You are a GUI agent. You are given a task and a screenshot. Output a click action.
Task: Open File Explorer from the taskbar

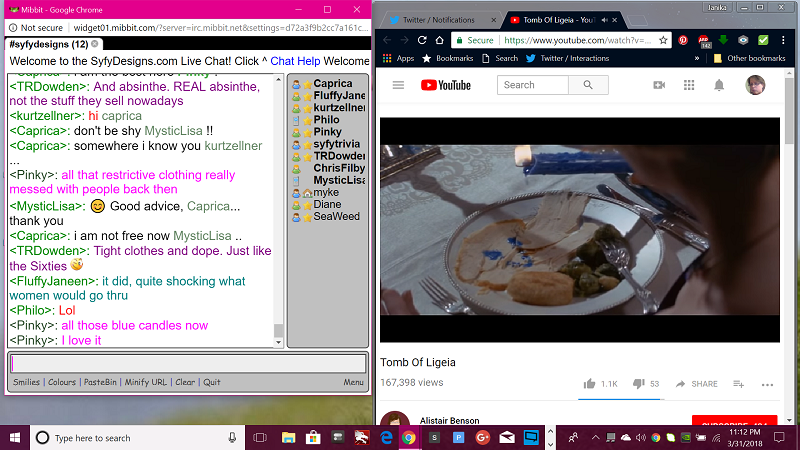(288, 437)
